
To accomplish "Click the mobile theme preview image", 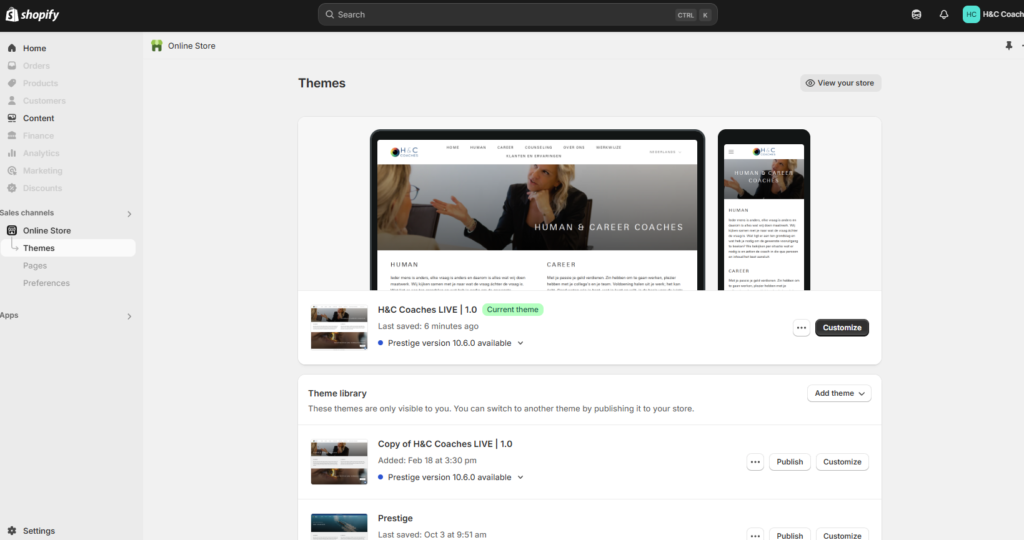I will click(x=764, y=210).
